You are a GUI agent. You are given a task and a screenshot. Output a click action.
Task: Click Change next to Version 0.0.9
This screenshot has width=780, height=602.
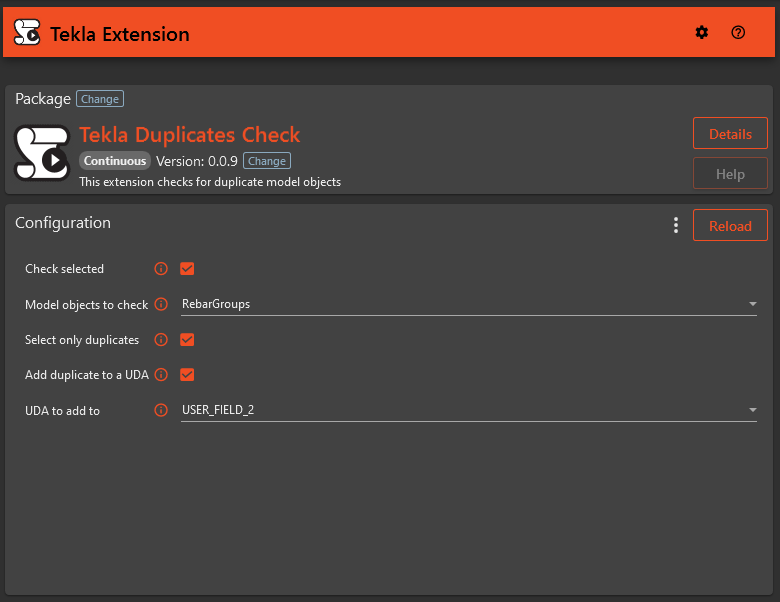(x=267, y=161)
